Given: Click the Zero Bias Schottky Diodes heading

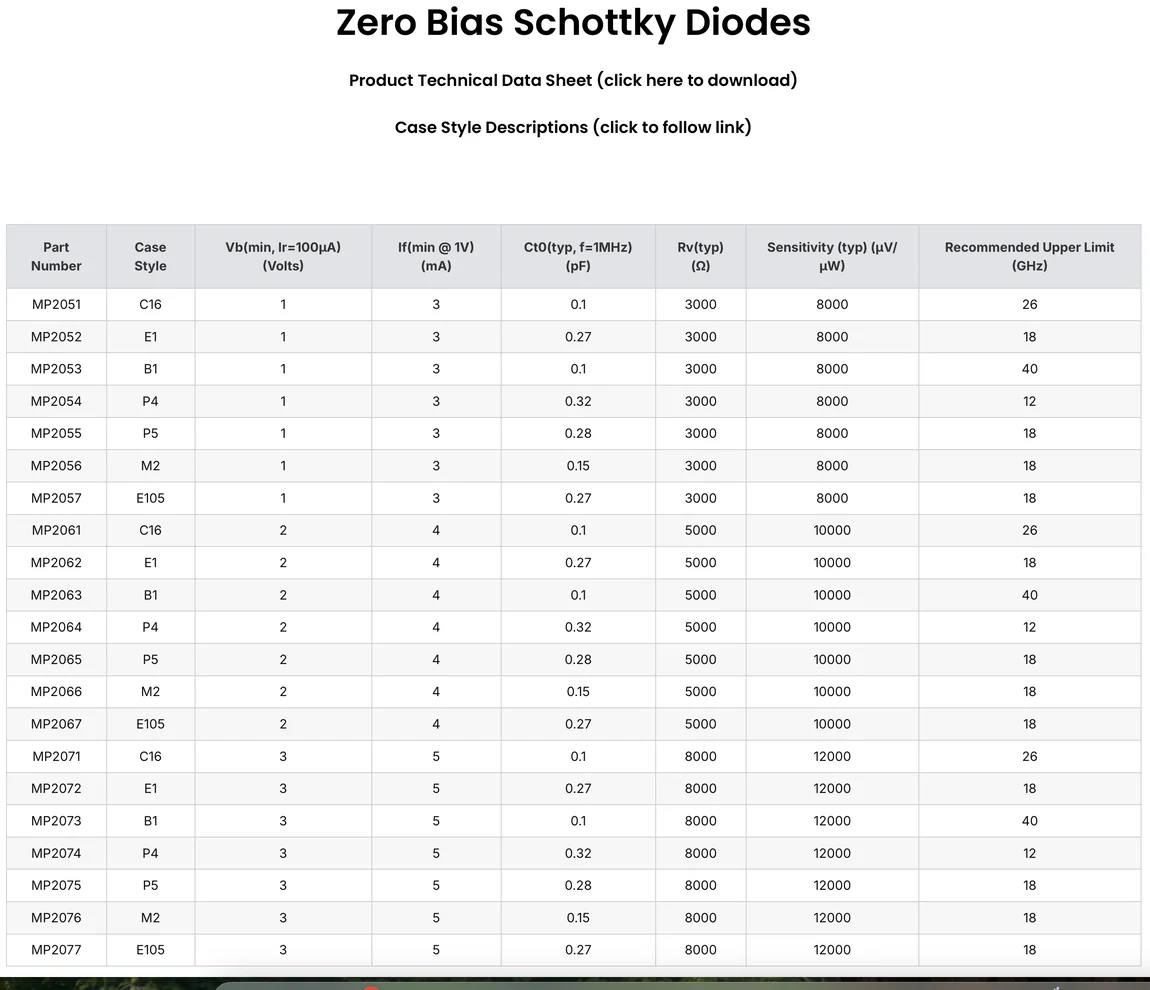Looking at the screenshot, I should 573,22.
